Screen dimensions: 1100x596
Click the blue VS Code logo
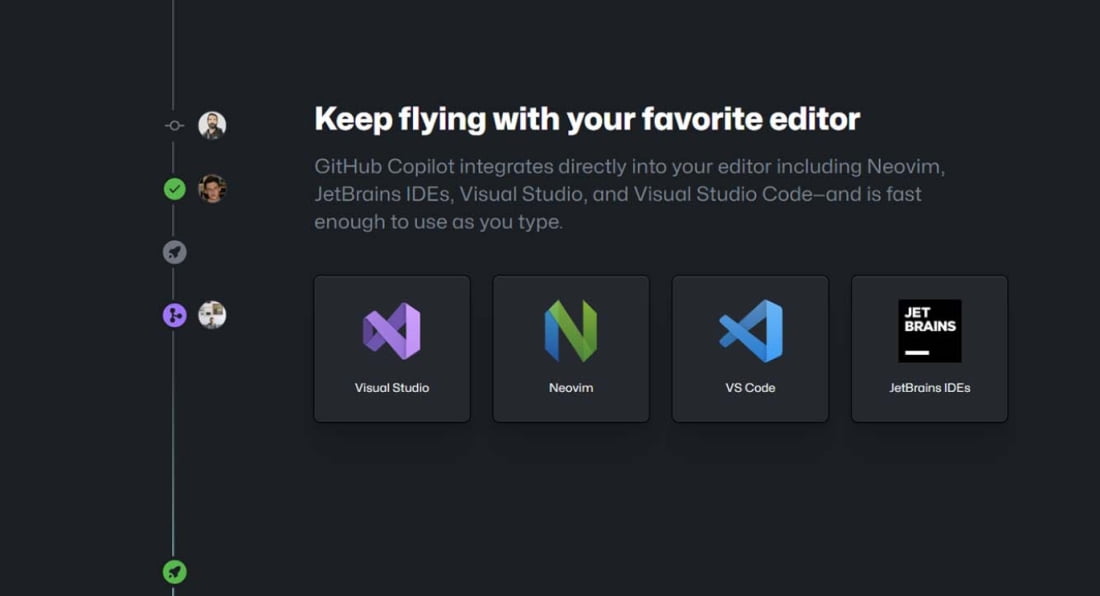point(751,331)
